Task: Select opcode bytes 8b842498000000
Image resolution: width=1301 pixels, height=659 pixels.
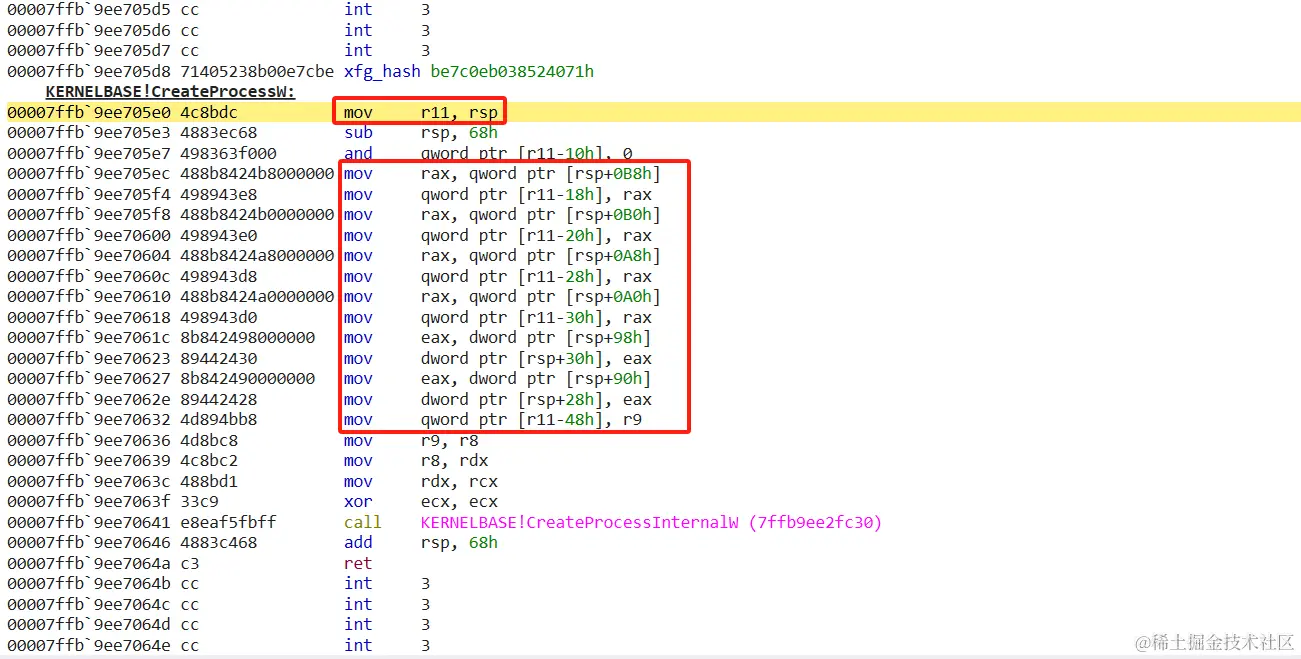Action: 247,338
